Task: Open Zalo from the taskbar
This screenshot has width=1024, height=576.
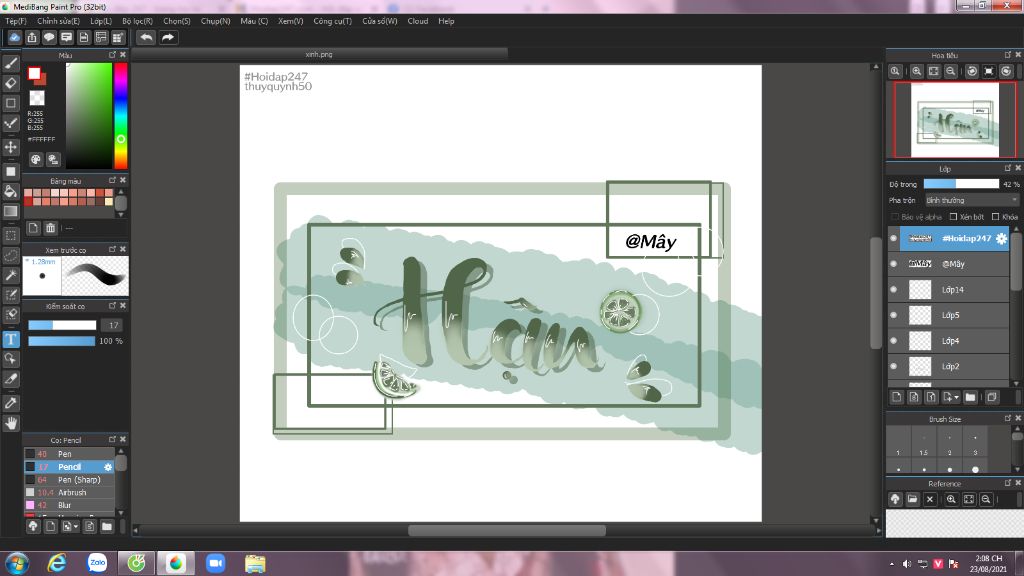Action: pos(97,562)
